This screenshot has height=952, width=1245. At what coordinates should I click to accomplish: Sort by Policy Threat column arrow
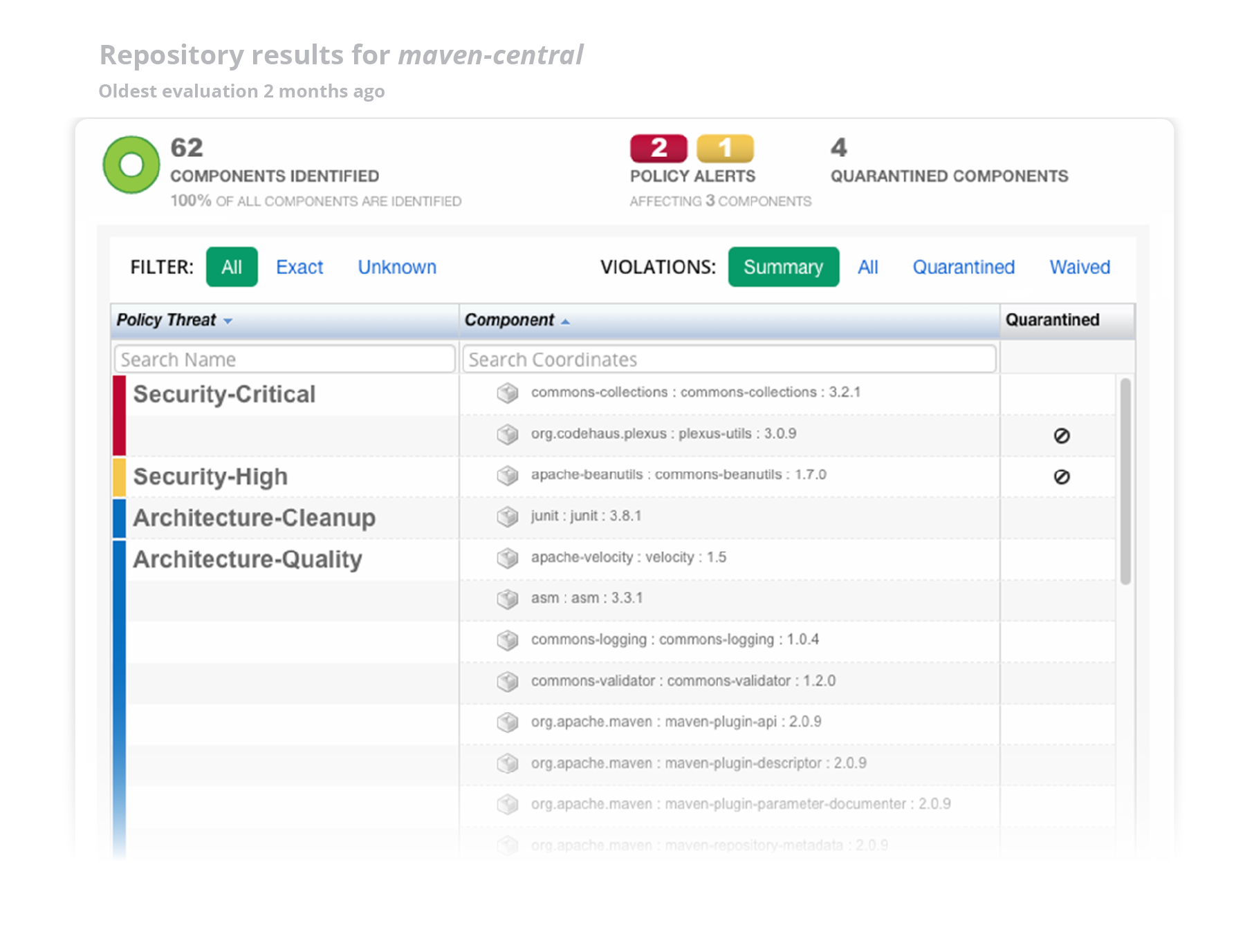tap(228, 321)
